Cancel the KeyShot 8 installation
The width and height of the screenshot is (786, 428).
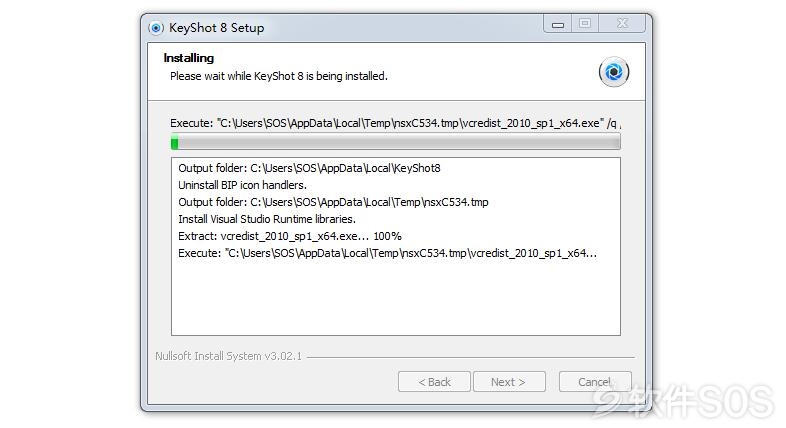point(595,382)
